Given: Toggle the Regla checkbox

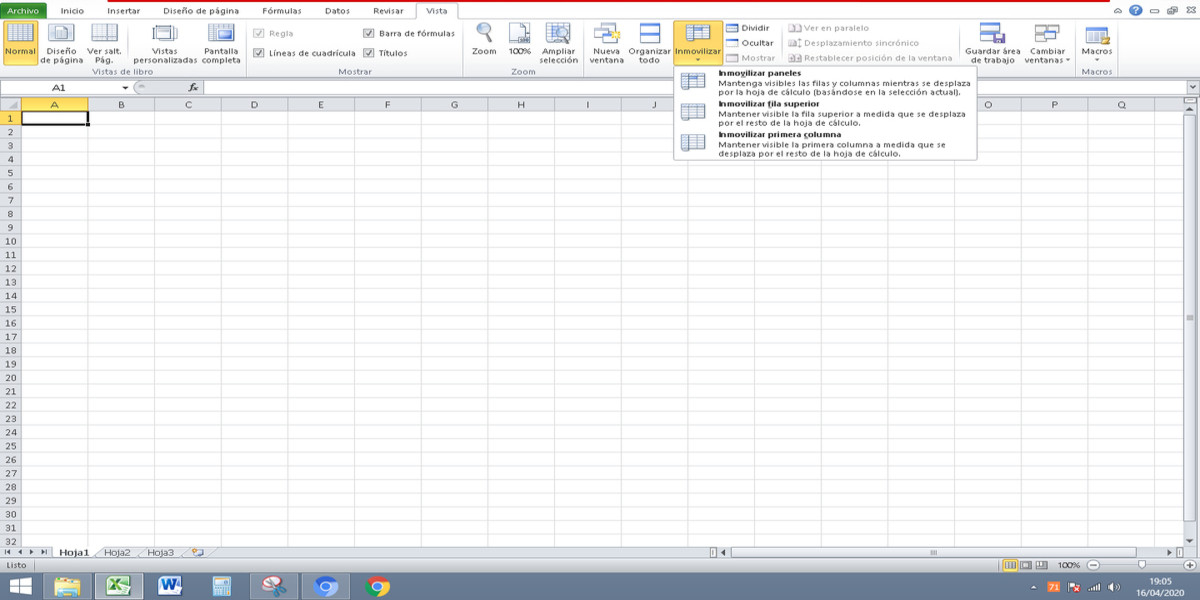Looking at the screenshot, I should coord(258,34).
